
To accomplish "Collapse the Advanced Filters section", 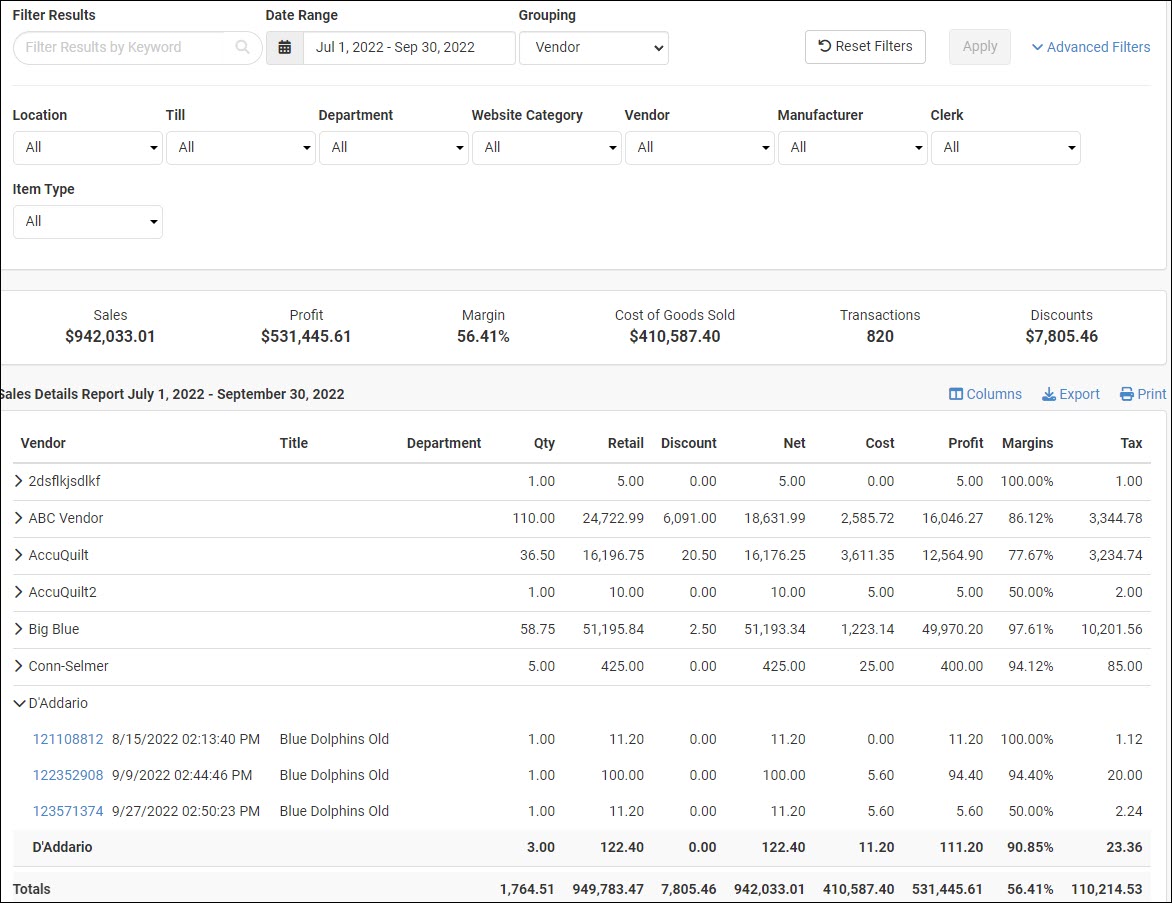I will [x=1091, y=47].
